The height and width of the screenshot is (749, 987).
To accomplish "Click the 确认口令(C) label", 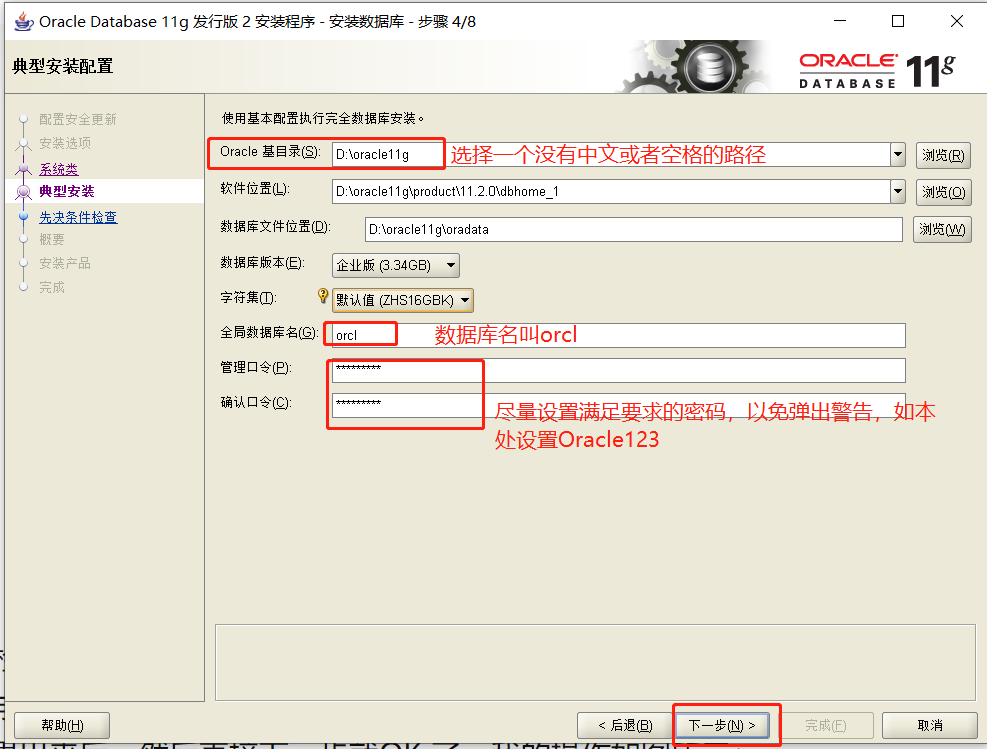I will (256, 402).
